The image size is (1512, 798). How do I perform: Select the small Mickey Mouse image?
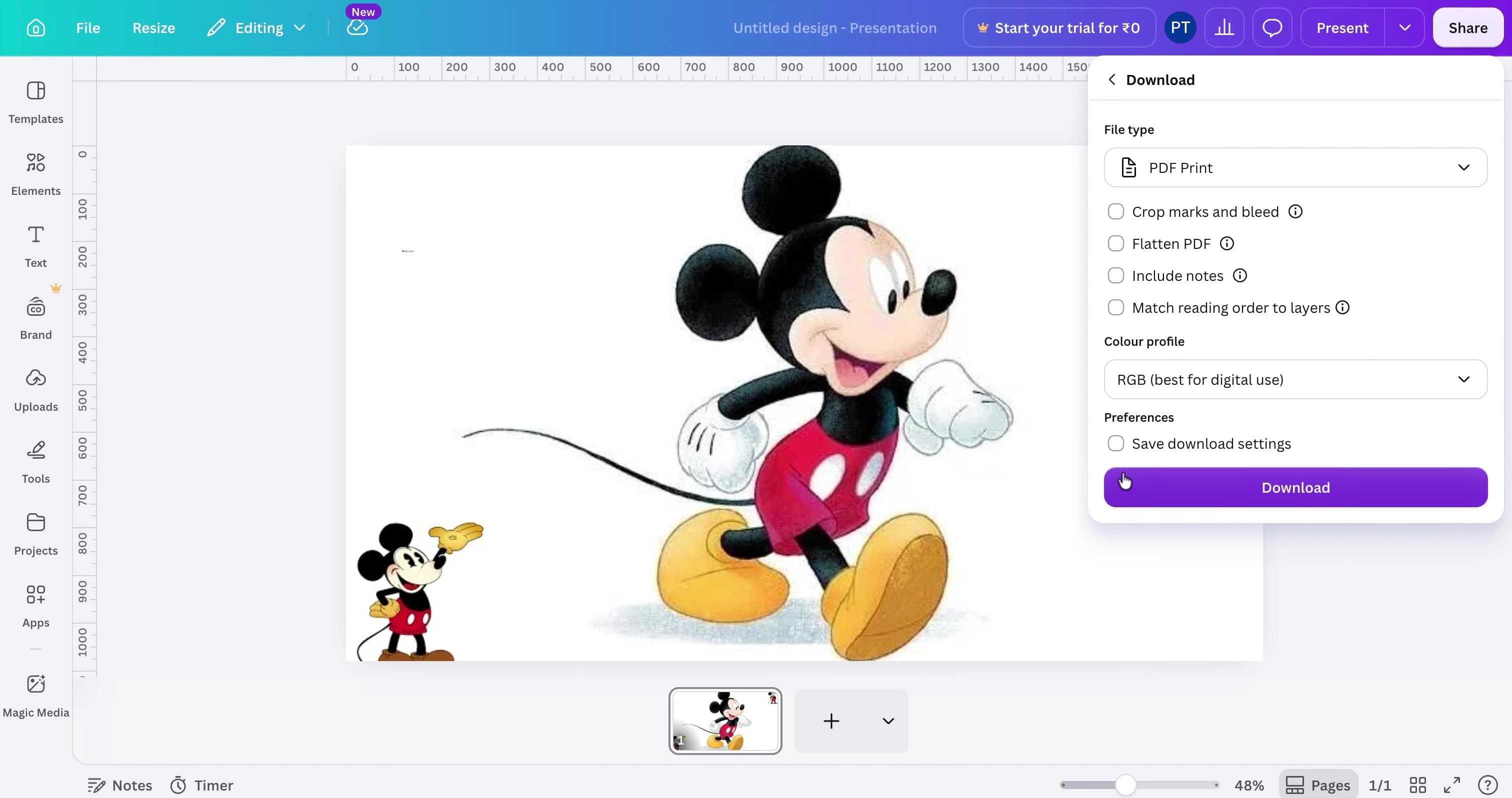click(419, 592)
